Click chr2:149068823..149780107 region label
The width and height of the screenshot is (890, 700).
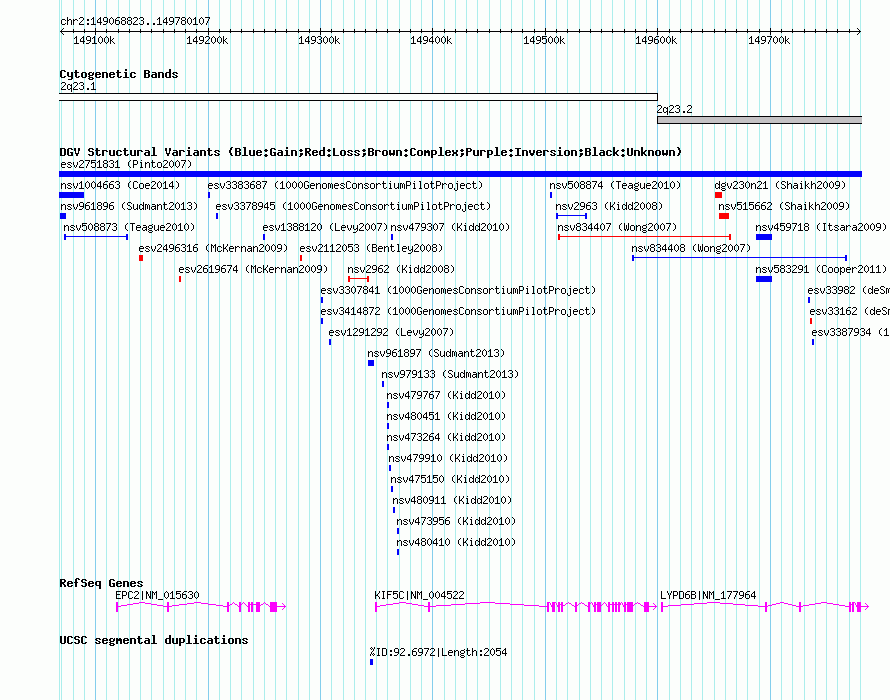(x=135, y=21)
